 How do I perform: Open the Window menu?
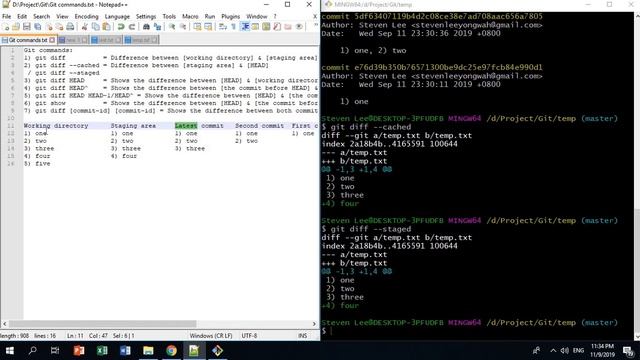coord(256,16)
